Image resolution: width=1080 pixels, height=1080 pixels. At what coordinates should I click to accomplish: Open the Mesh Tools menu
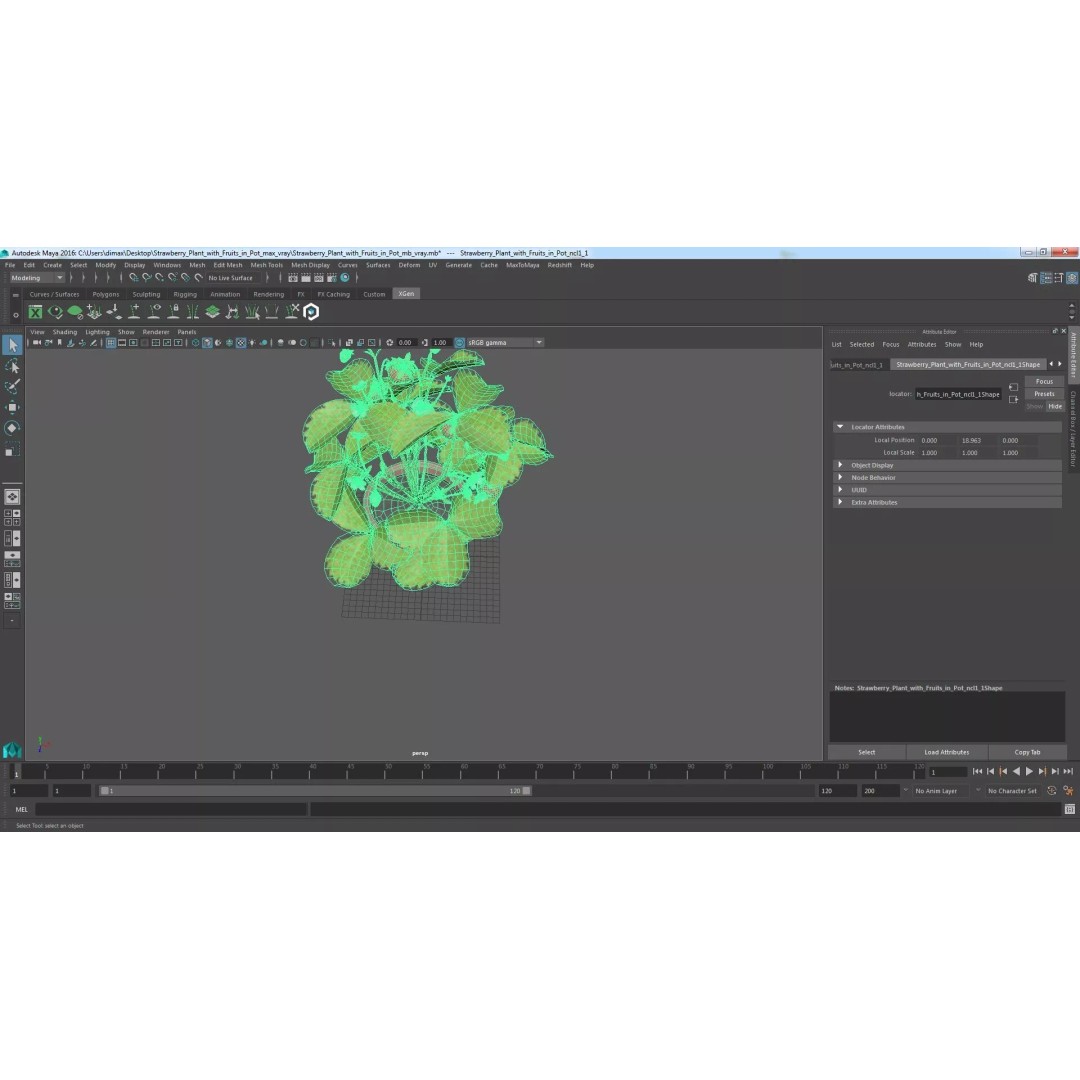click(x=267, y=265)
